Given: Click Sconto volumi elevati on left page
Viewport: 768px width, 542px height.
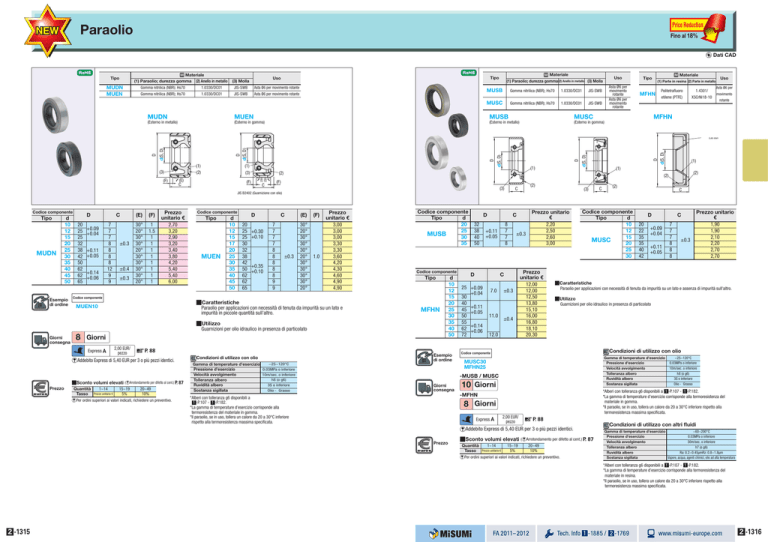Looking at the screenshot, I should [98, 383].
